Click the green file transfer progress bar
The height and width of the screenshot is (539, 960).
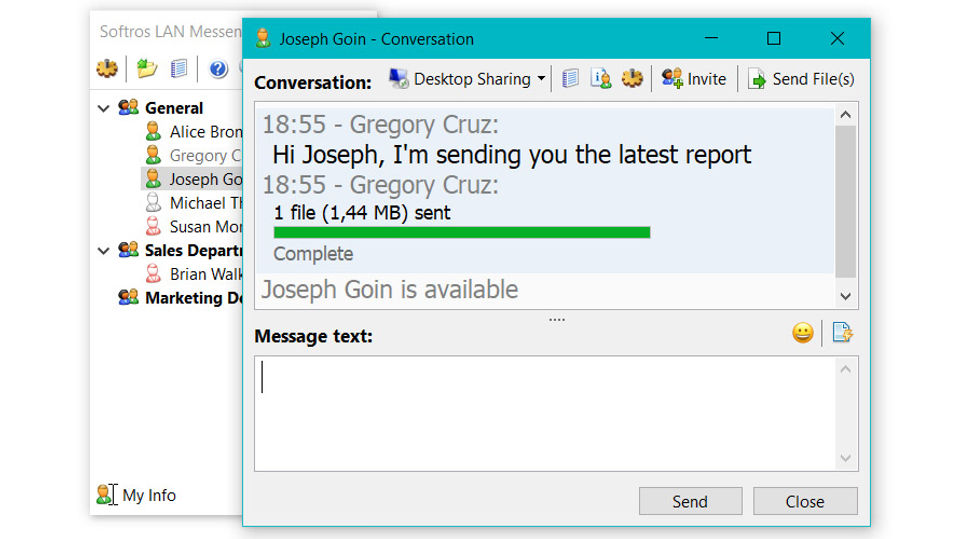coord(462,232)
